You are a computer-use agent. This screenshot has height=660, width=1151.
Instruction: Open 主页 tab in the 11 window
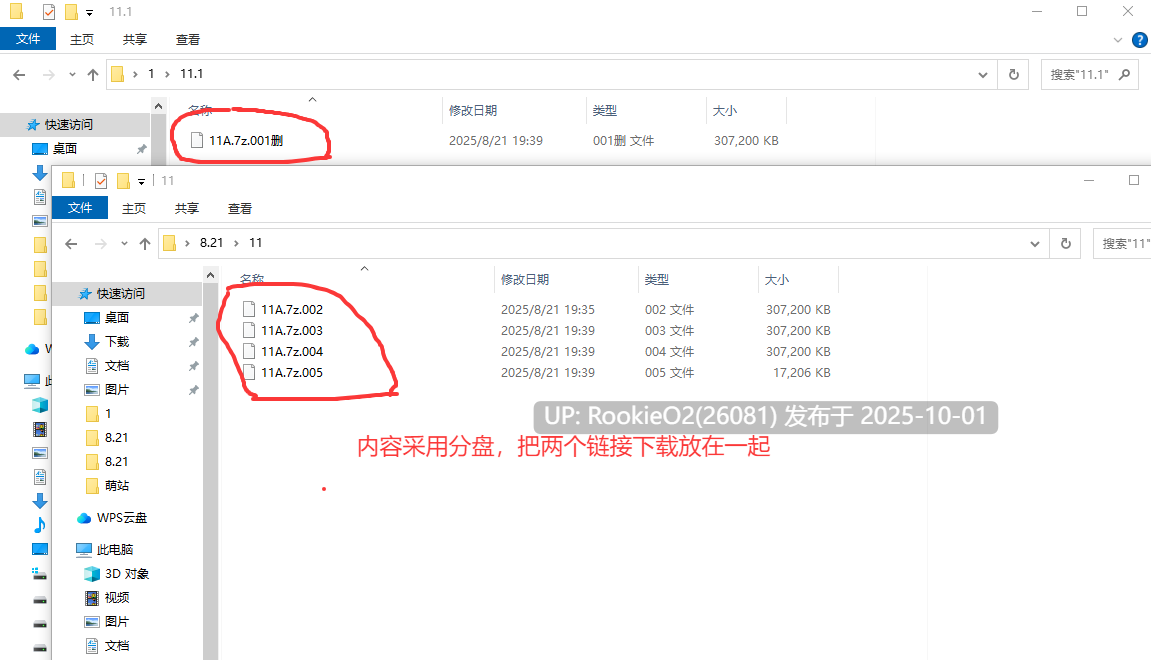click(134, 208)
